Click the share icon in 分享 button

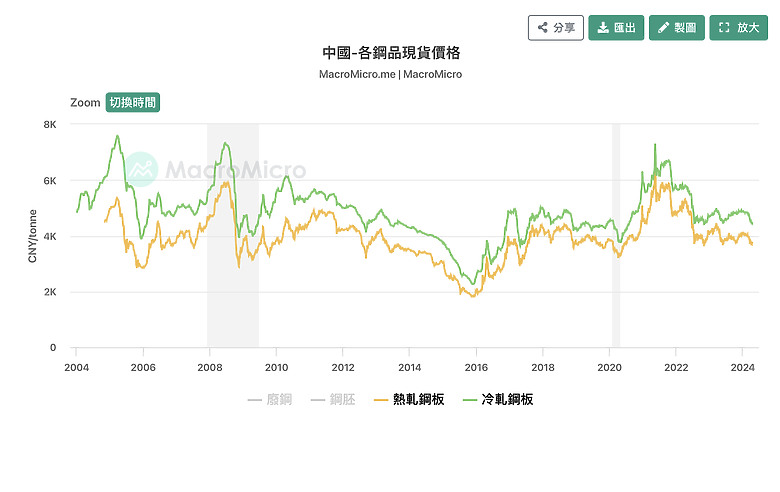tap(542, 28)
